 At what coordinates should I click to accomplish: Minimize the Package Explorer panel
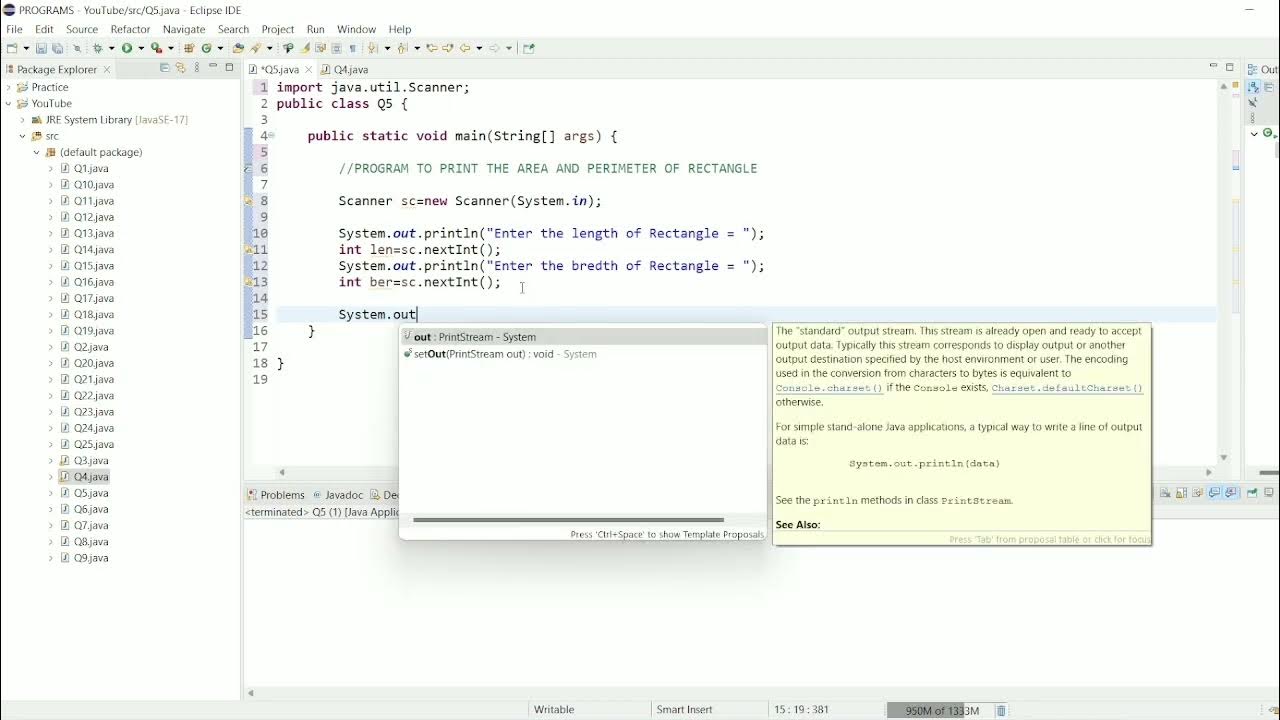pos(213,67)
